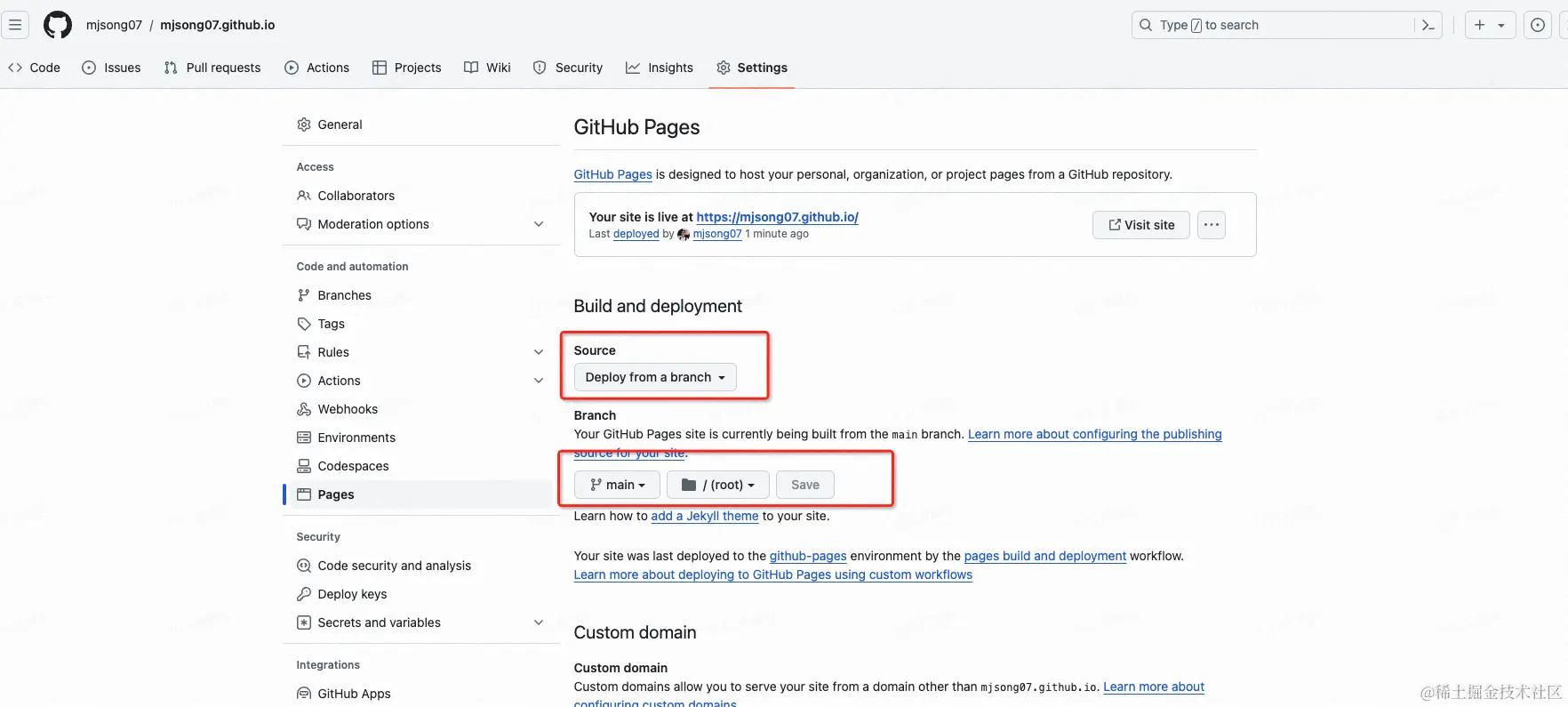Click the GitHub Pages intro link
Viewport: 1568px width, 707px height.
613,174
